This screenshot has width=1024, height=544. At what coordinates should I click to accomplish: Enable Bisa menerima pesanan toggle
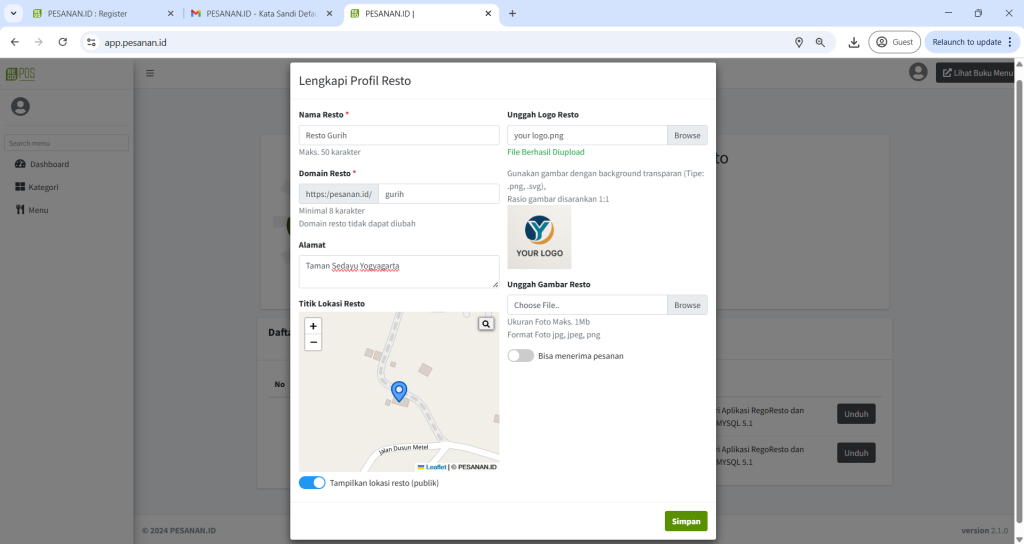[x=520, y=355]
